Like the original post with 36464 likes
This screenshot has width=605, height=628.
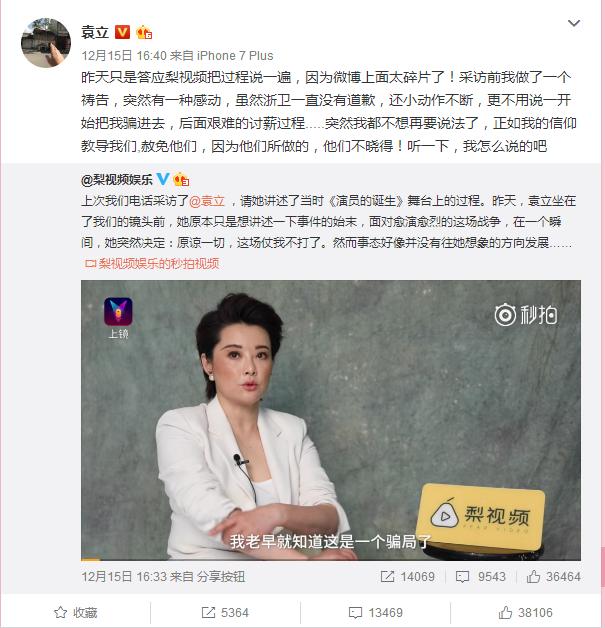click(x=553, y=576)
